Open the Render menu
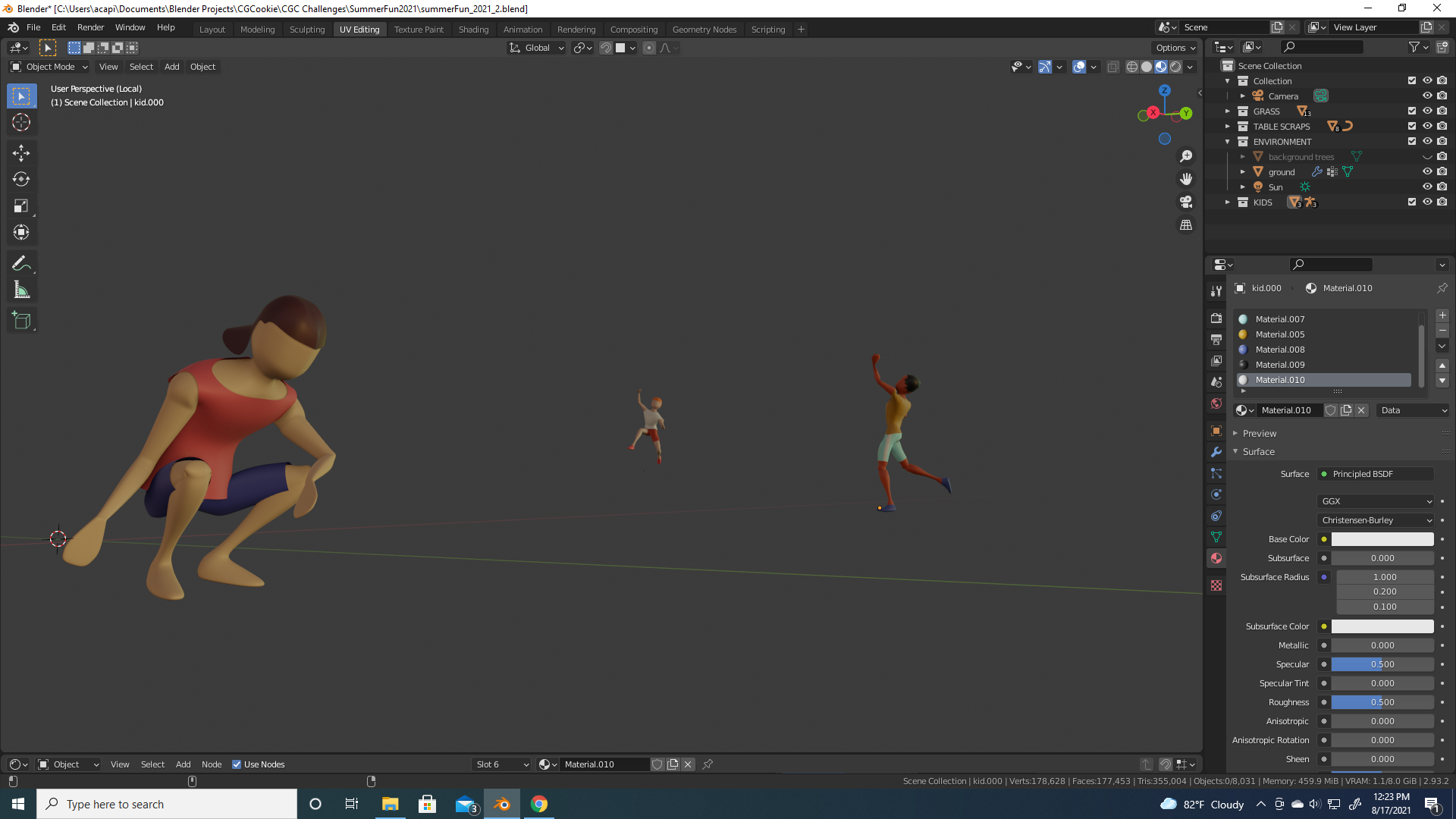This screenshot has height=819, width=1456. point(90,27)
